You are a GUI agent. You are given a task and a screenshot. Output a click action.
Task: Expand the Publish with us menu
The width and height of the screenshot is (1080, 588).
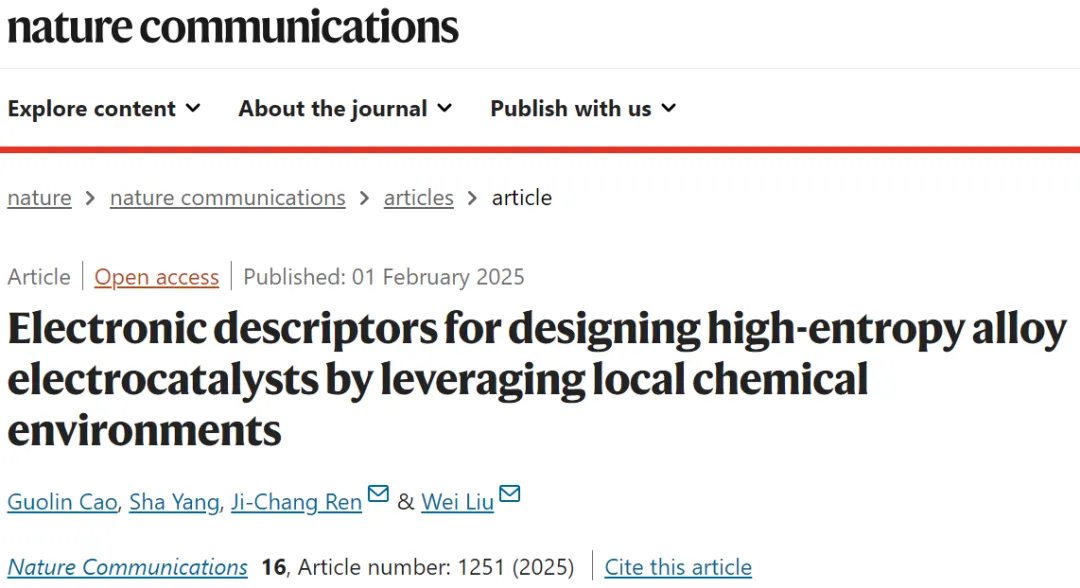pyautogui.click(x=583, y=109)
